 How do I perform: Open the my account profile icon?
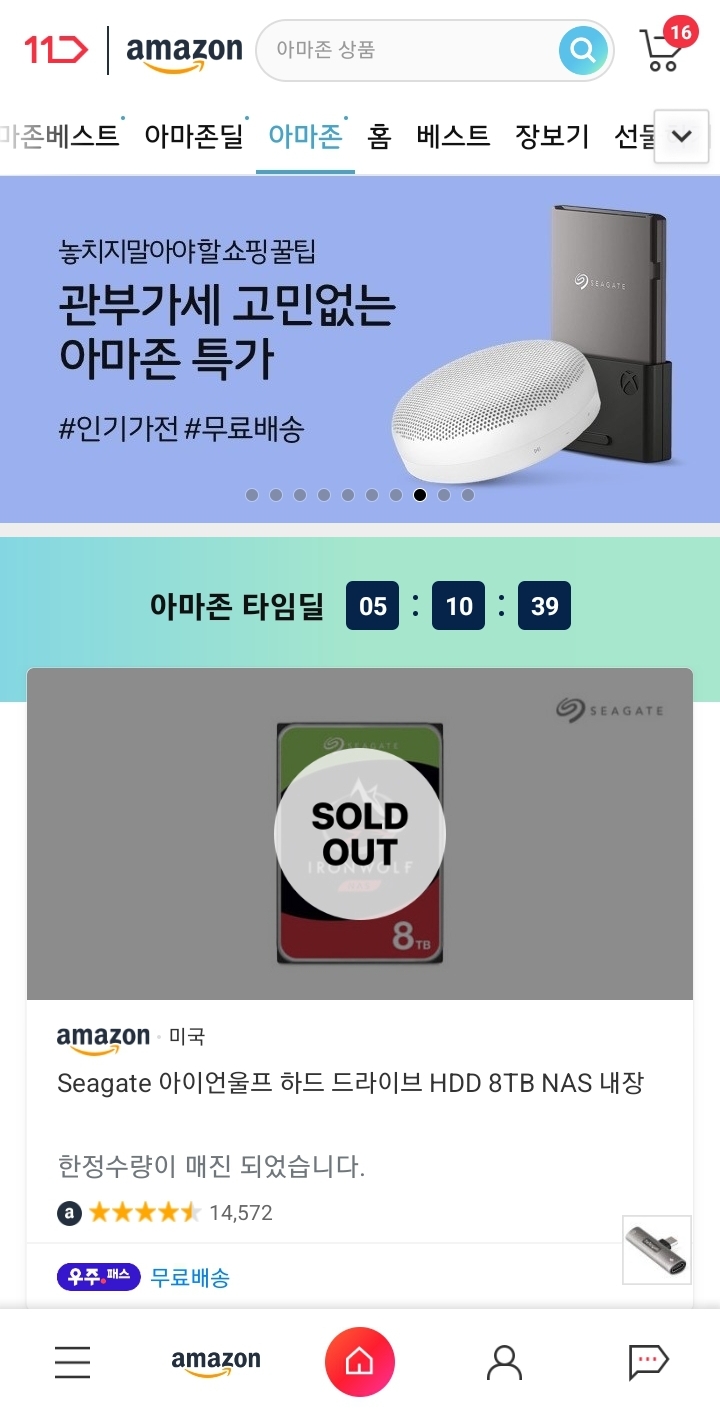(504, 1362)
